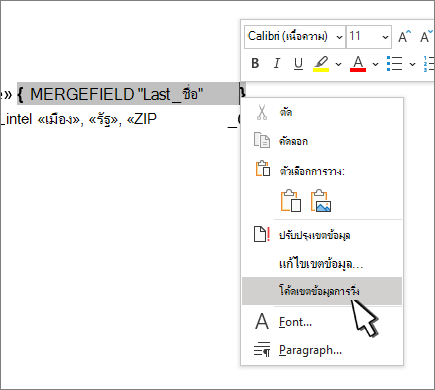
Task: Open bullets list dropdown arrow
Action: 413,64
